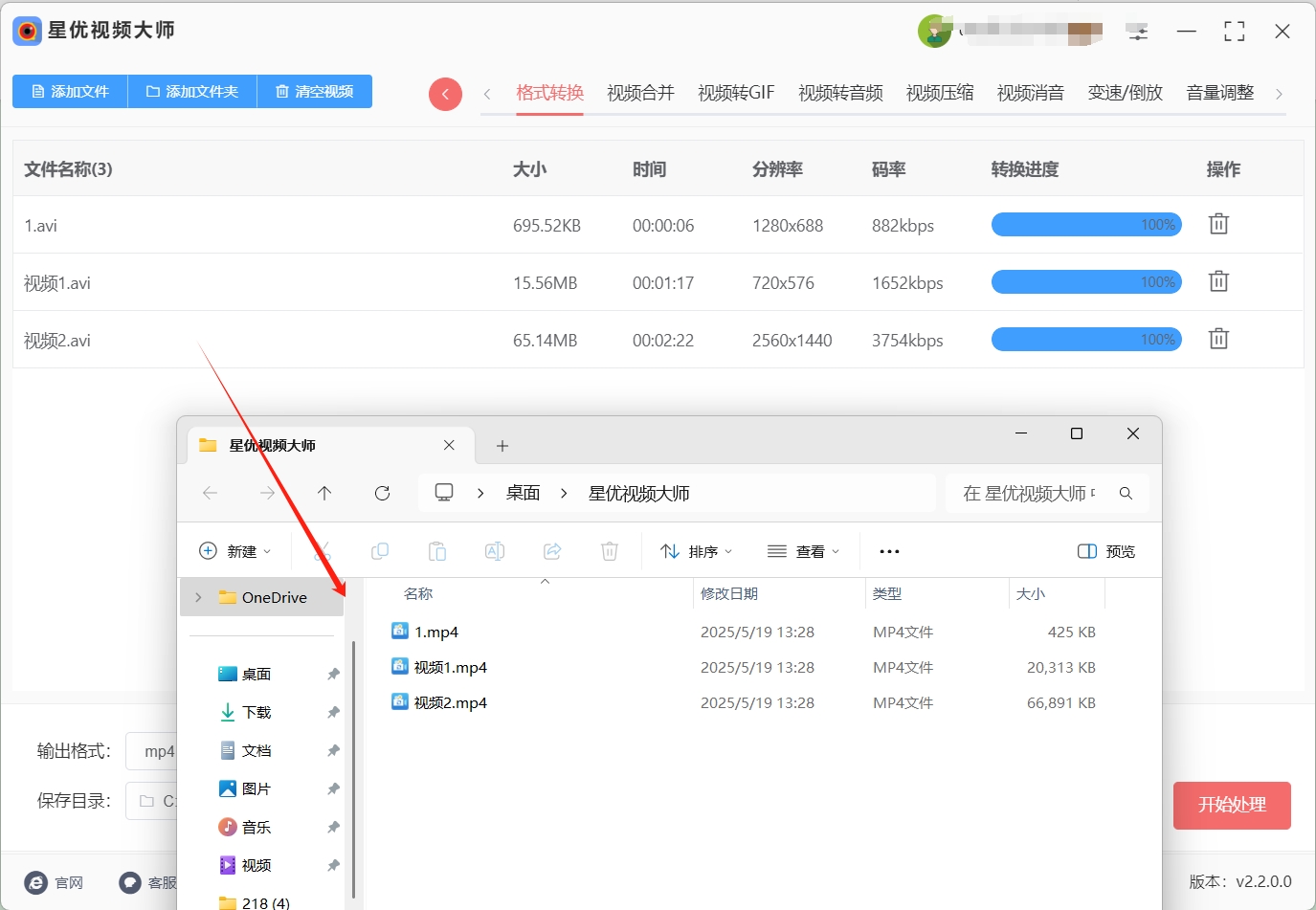
Task: Click the Explorer search magnifier icon
Action: [1126, 494]
